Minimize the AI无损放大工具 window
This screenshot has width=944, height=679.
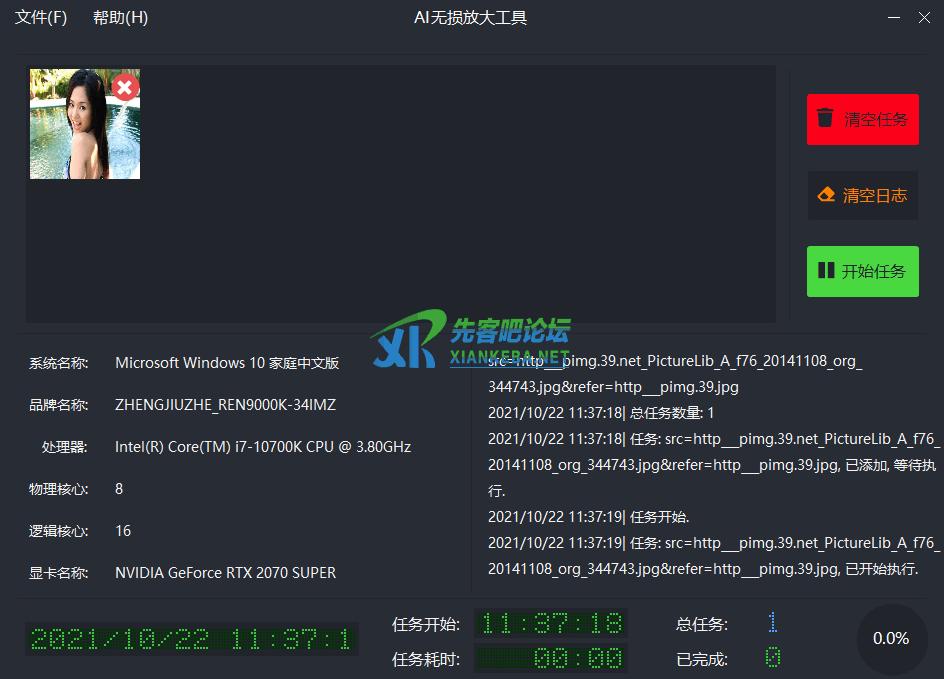[x=894, y=18]
